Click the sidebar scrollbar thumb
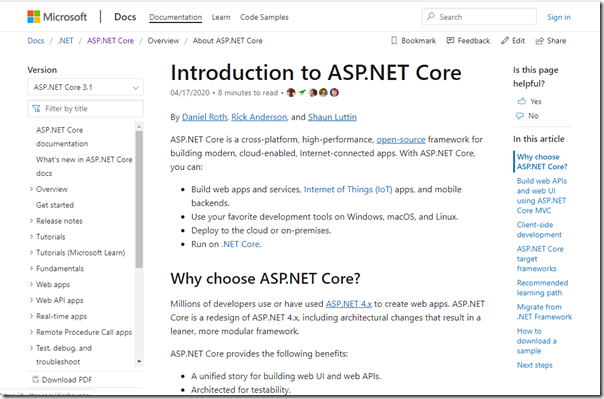This screenshot has height=399, width=604. pyautogui.click(x=139, y=199)
